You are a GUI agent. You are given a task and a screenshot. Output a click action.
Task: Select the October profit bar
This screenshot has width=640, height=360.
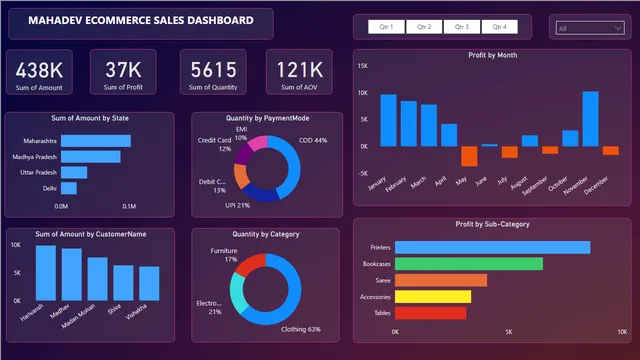tap(570, 138)
